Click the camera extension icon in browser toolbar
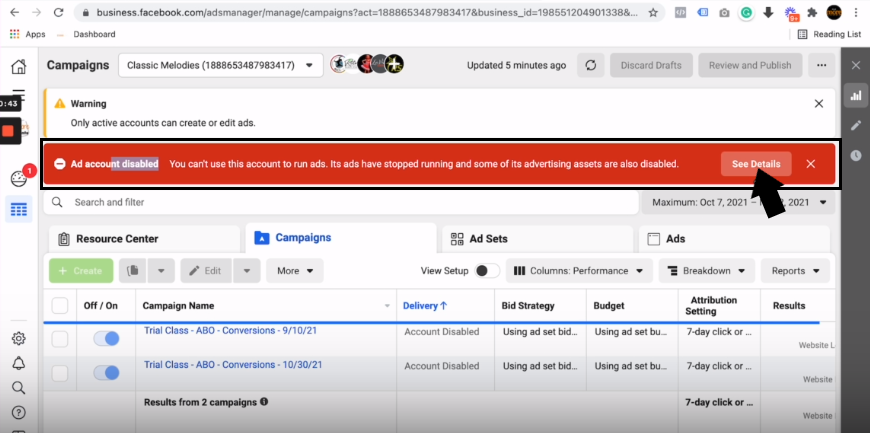 (x=724, y=12)
